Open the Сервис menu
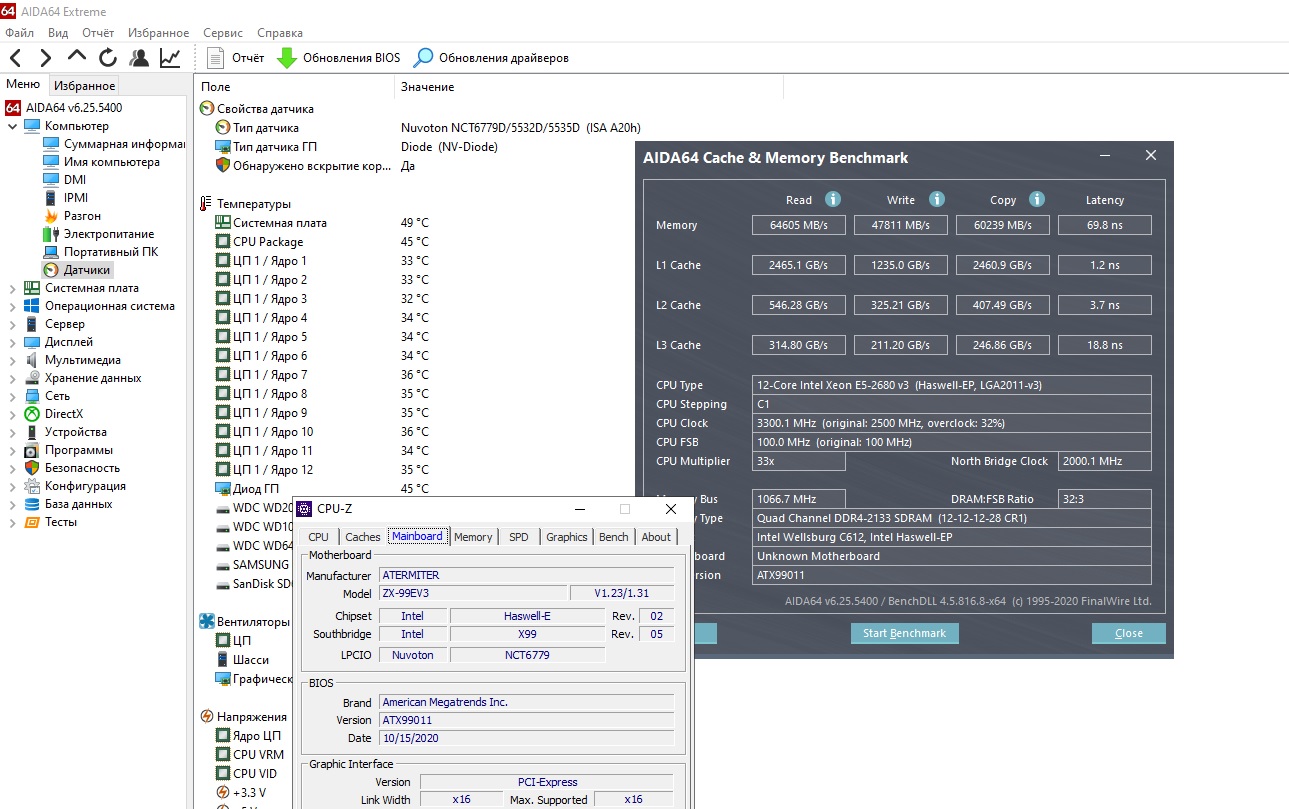Screen dimensions: 1289x809 [222, 33]
